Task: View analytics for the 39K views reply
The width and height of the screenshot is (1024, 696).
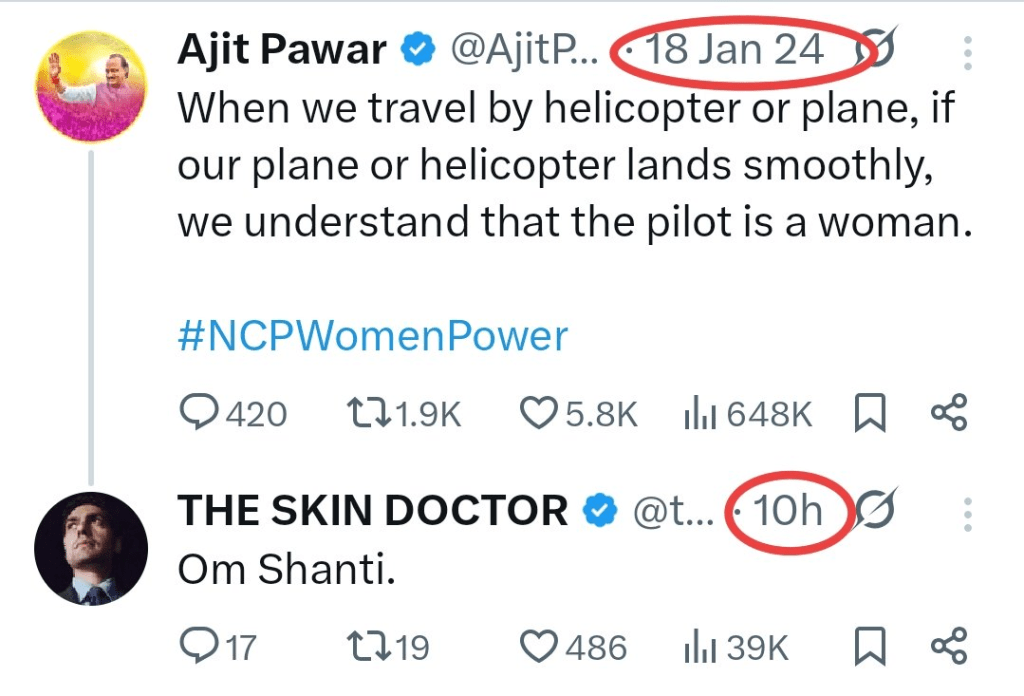Action: click(696, 648)
